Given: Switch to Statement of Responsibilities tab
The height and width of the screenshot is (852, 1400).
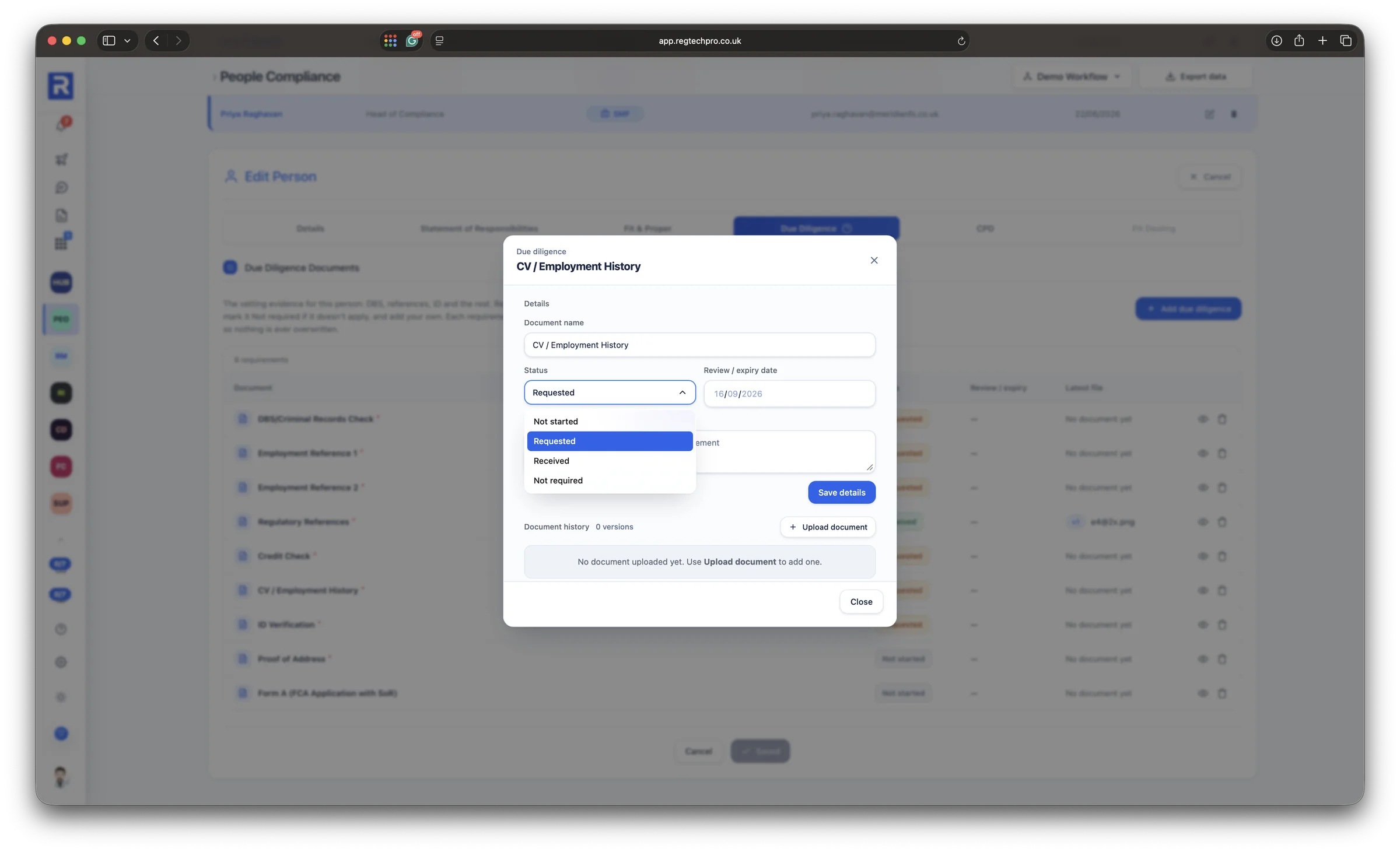Looking at the screenshot, I should (479, 229).
